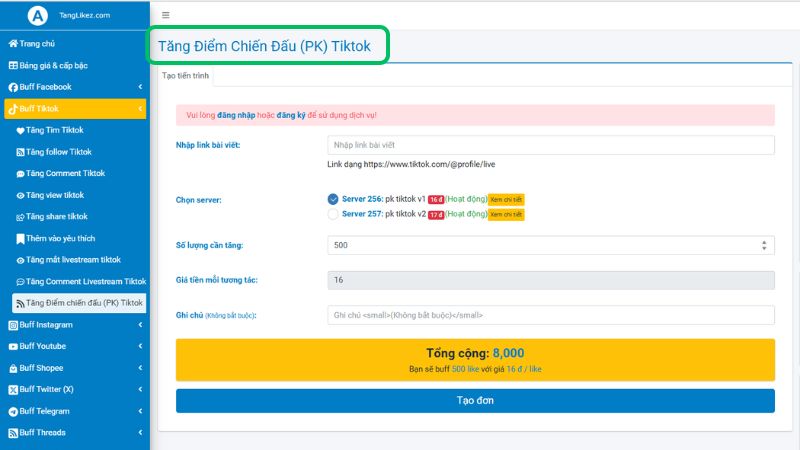
Task: Collapse Buff Tiktok menu chevron
Action: pyautogui.click(x=140, y=109)
